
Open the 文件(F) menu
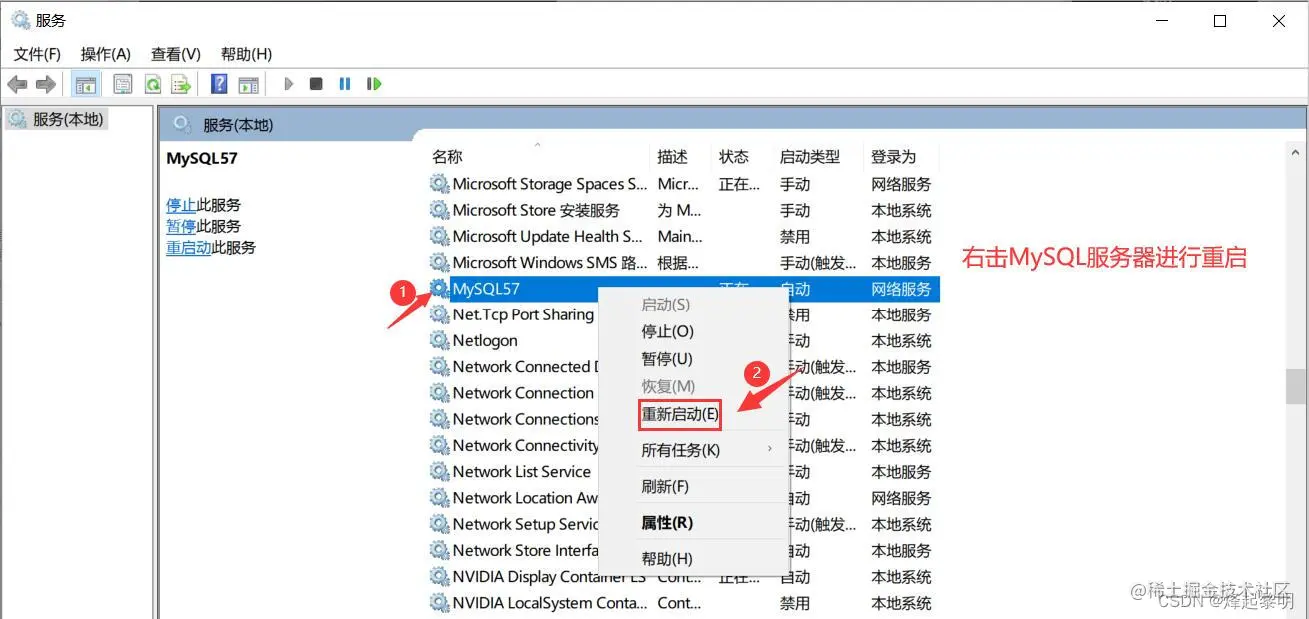[x=37, y=54]
